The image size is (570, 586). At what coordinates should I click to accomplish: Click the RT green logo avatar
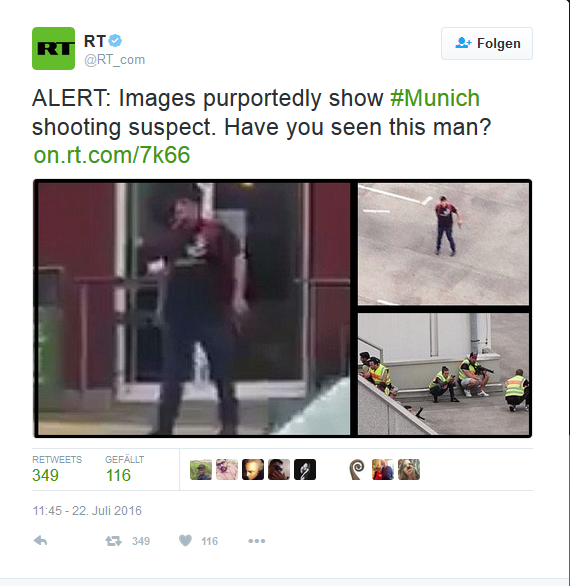click(x=53, y=48)
